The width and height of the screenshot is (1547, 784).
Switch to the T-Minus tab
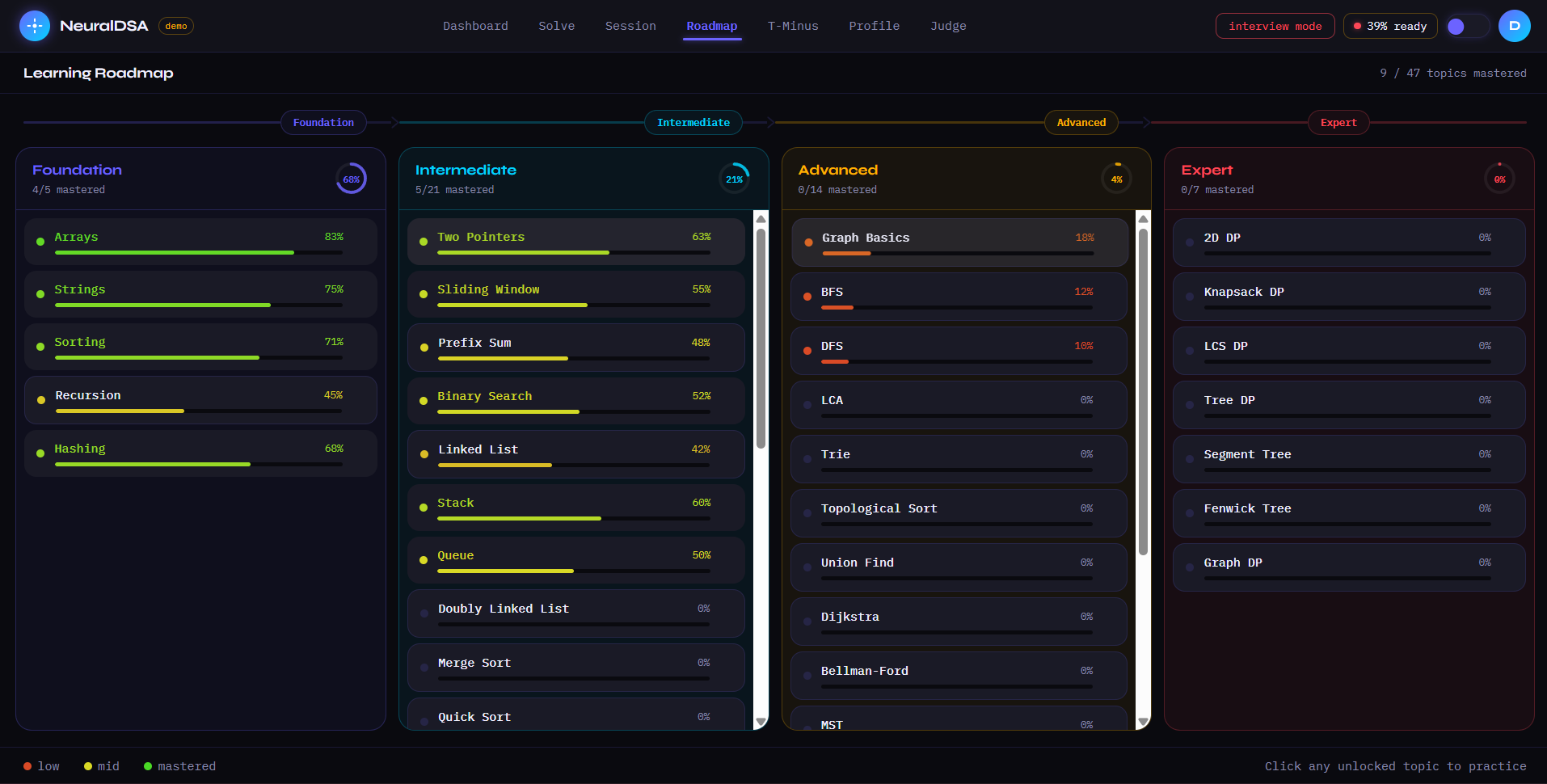point(793,26)
